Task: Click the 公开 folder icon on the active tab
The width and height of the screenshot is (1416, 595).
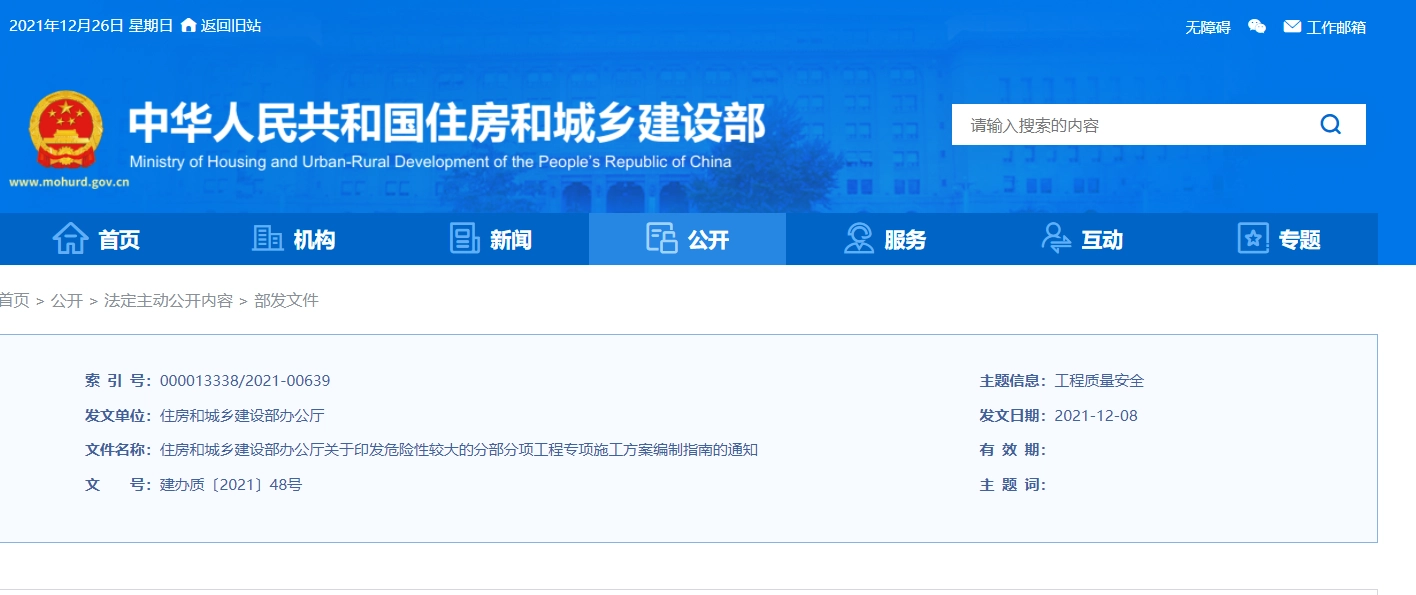Action: [660, 239]
